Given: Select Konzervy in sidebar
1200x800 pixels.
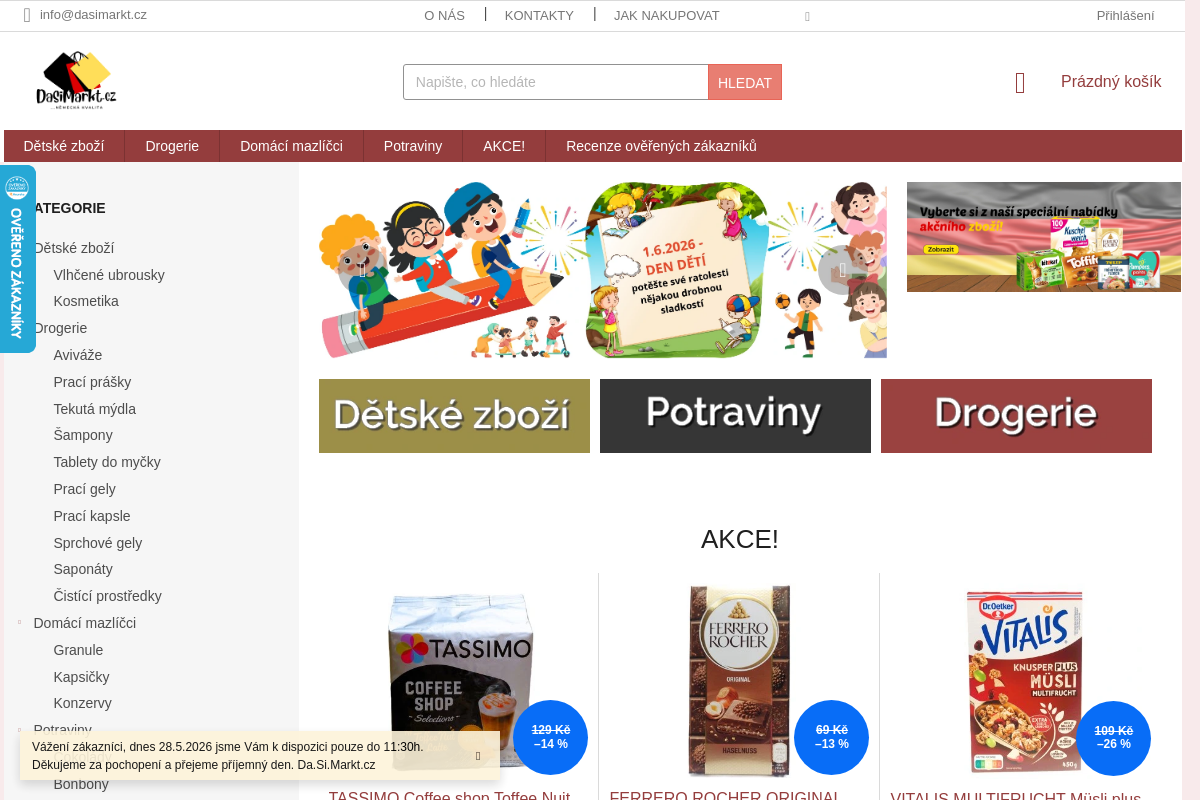Looking at the screenshot, I should [x=82, y=703].
